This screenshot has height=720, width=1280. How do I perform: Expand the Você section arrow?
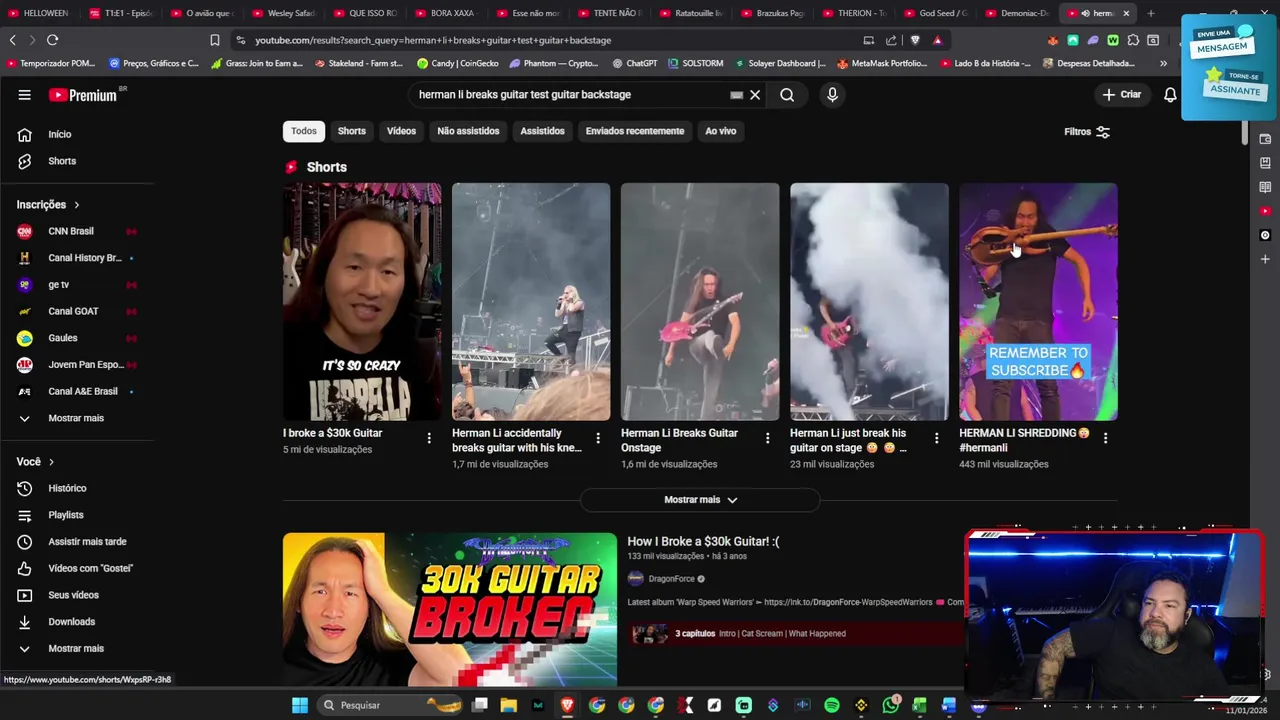pos(51,462)
